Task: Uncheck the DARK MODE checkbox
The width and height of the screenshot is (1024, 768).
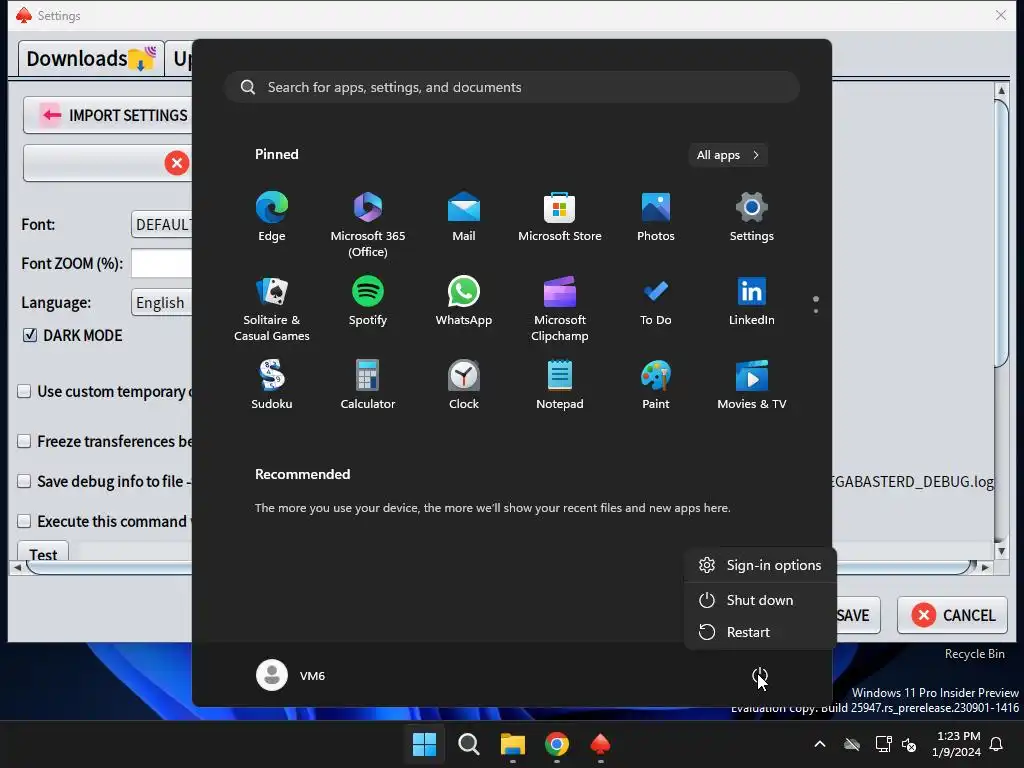Action: (29, 335)
